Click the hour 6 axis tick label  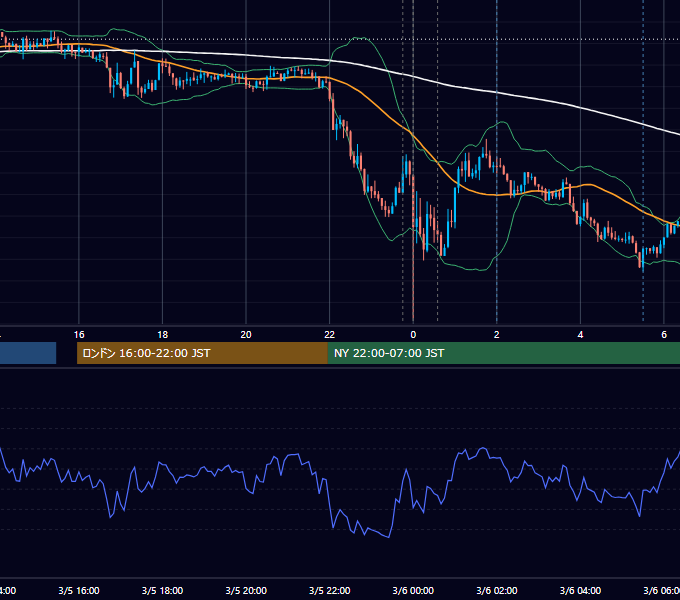pyautogui.click(x=664, y=335)
